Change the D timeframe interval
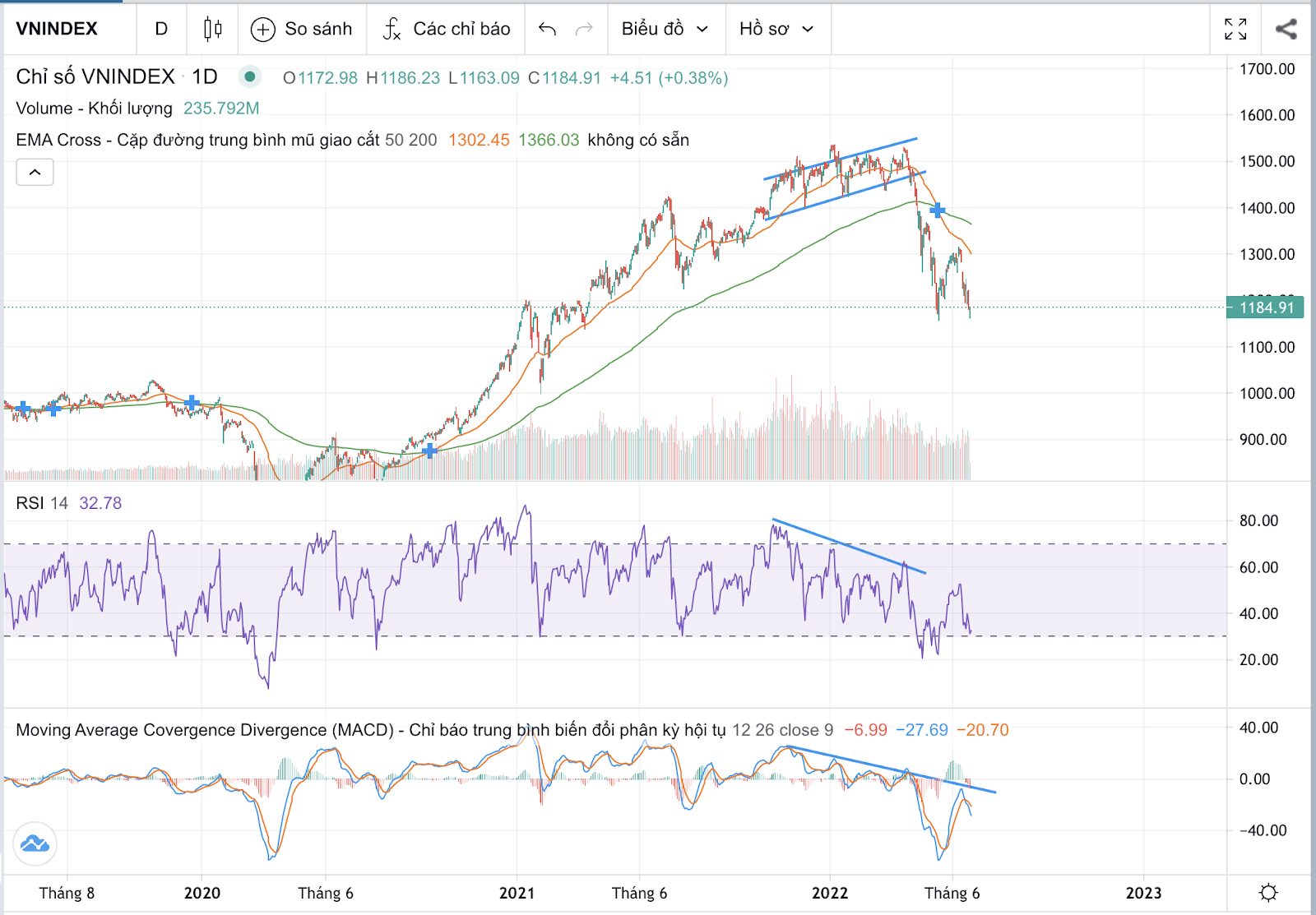Image resolution: width=1316 pixels, height=915 pixels. coord(161,30)
